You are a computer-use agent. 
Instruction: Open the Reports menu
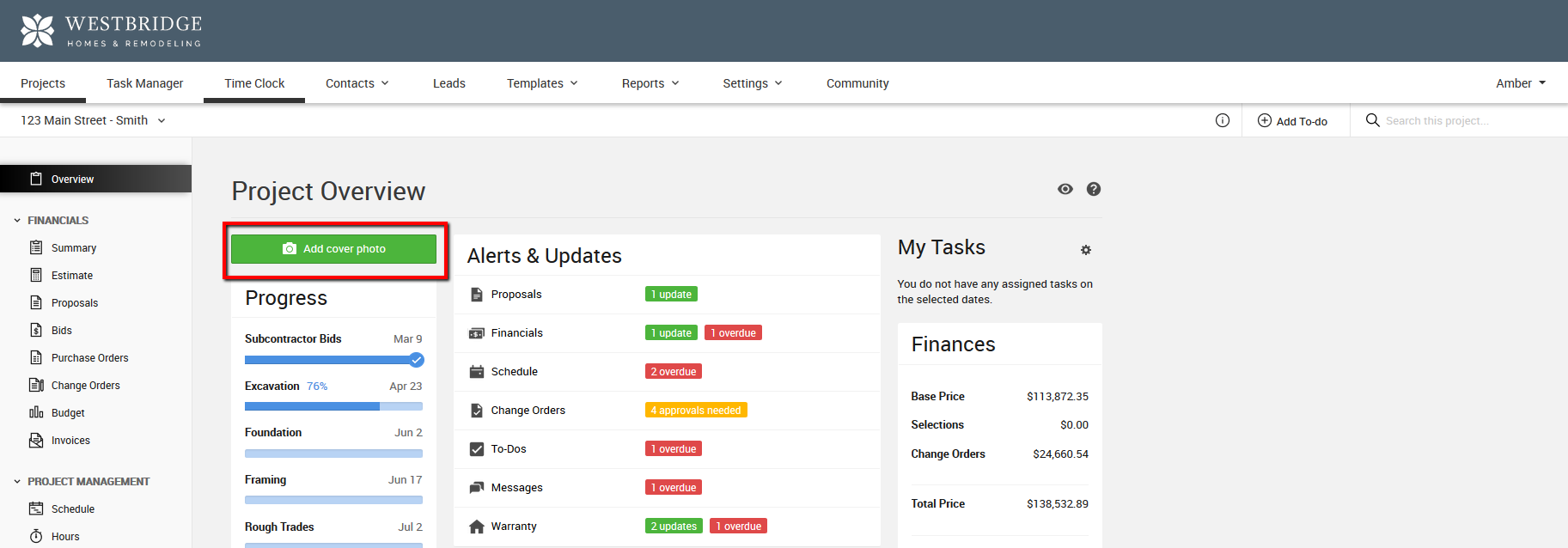pos(650,83)
